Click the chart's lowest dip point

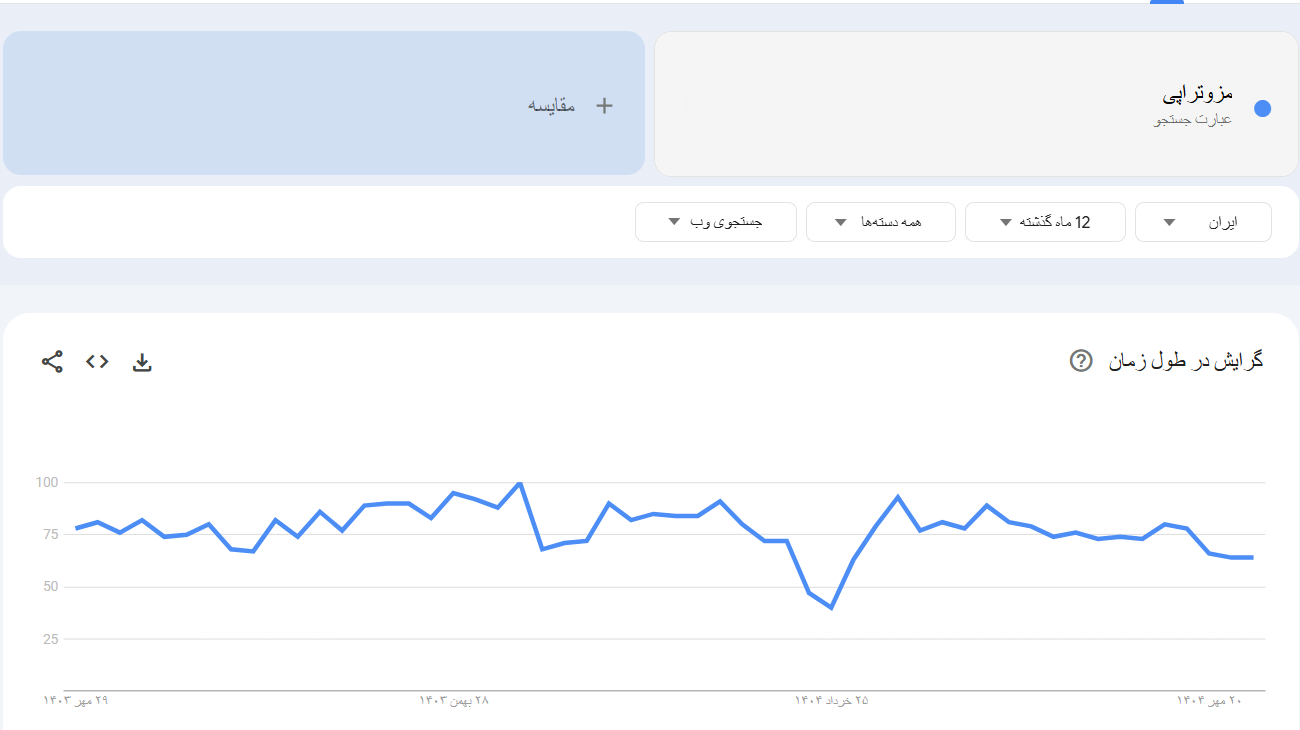pyautogui.click(x=831, y=607)
